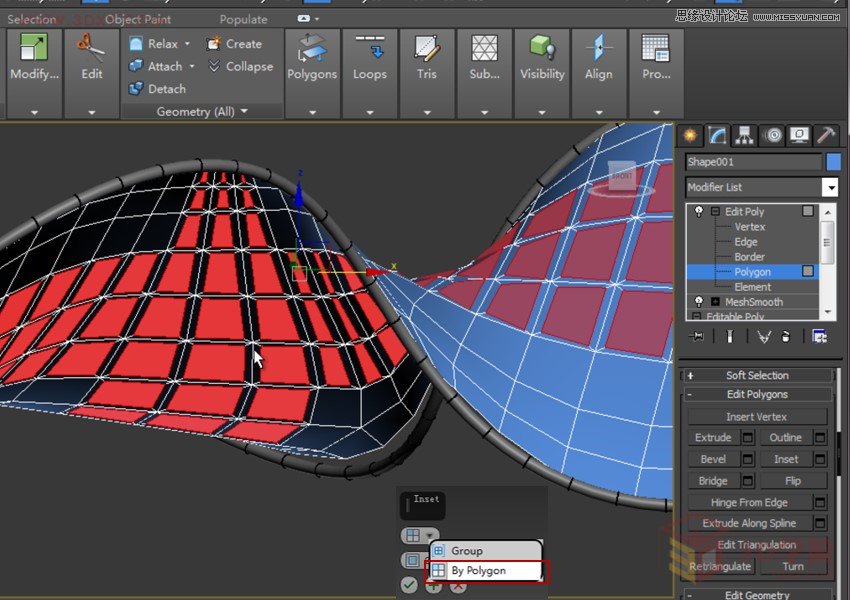Switch to Populate ribbon tab

243,20
